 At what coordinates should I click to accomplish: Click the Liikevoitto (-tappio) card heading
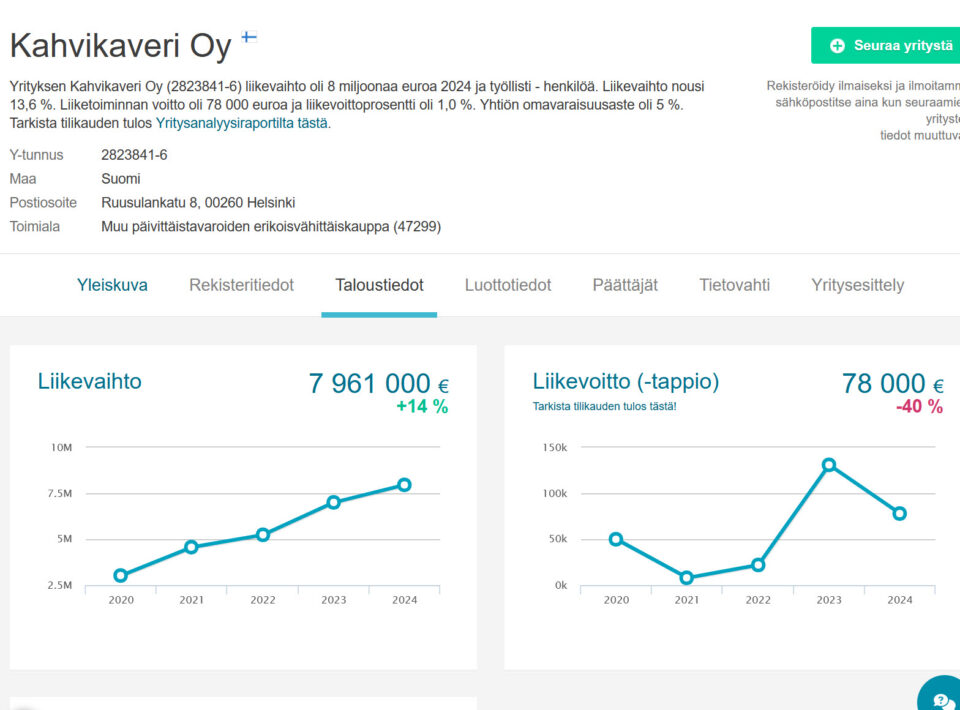point(626,381)
